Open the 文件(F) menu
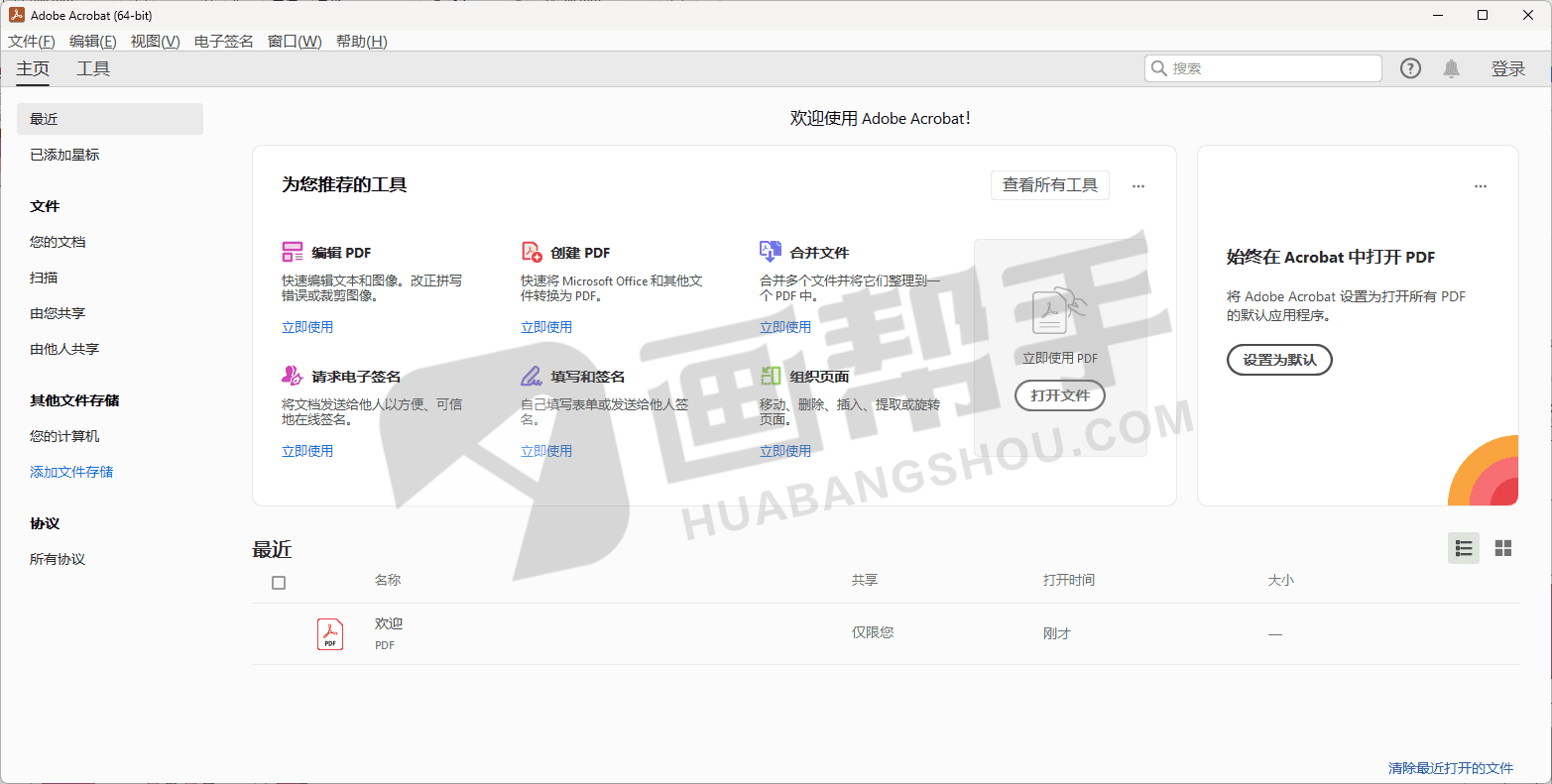The image size is (1552, 784). (32, 41)
